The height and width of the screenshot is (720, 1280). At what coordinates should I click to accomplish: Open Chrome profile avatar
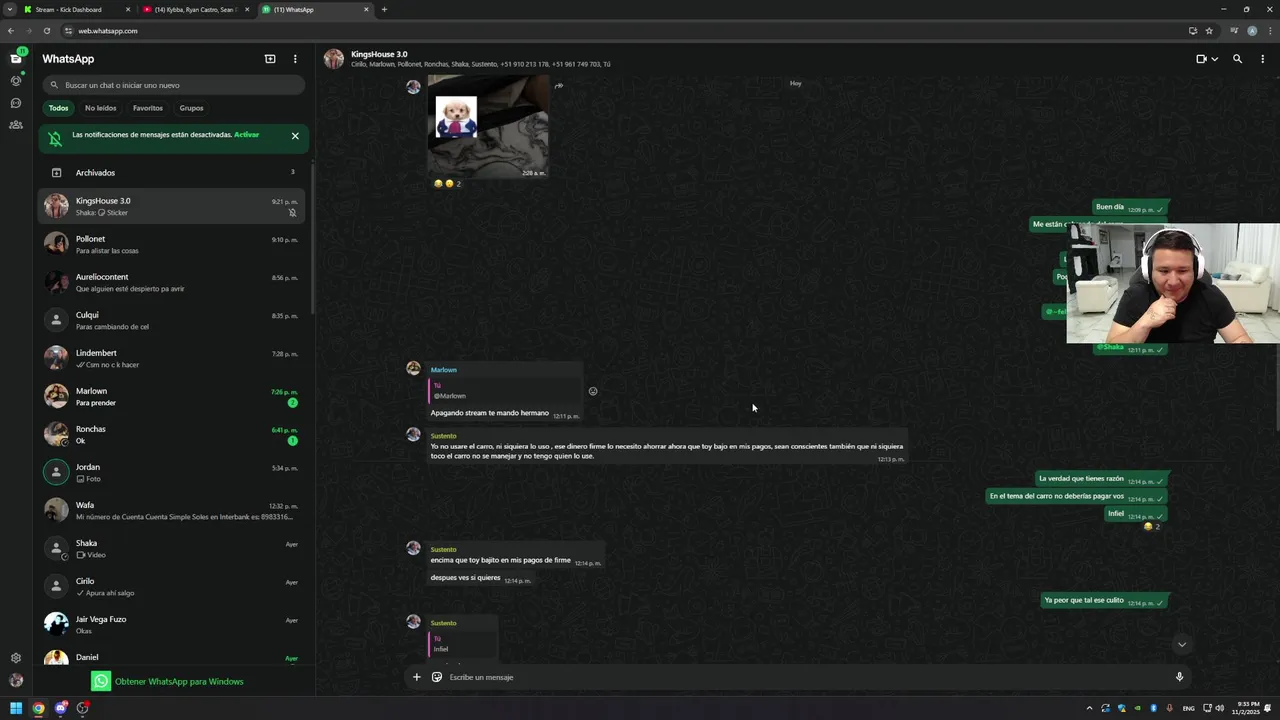1252,31
